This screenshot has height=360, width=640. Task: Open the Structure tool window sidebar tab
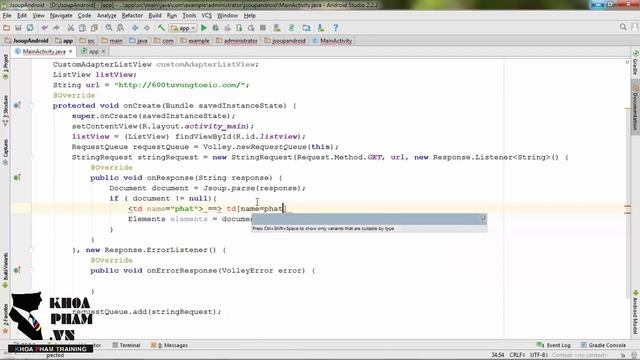(x=5, y=111)
